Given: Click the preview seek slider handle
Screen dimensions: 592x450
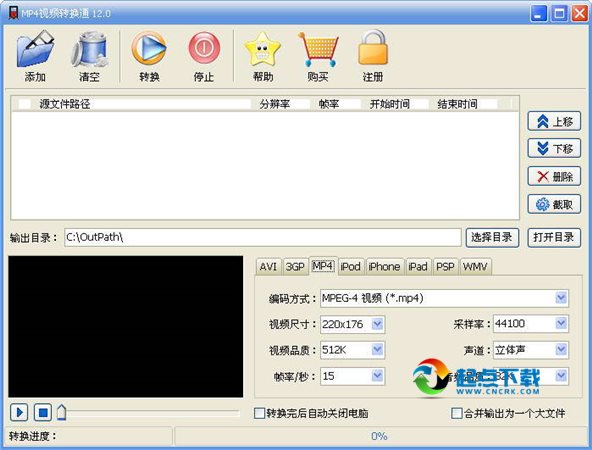Looking at the screenshot, I should pyautogui.click(x=62, y=412).
